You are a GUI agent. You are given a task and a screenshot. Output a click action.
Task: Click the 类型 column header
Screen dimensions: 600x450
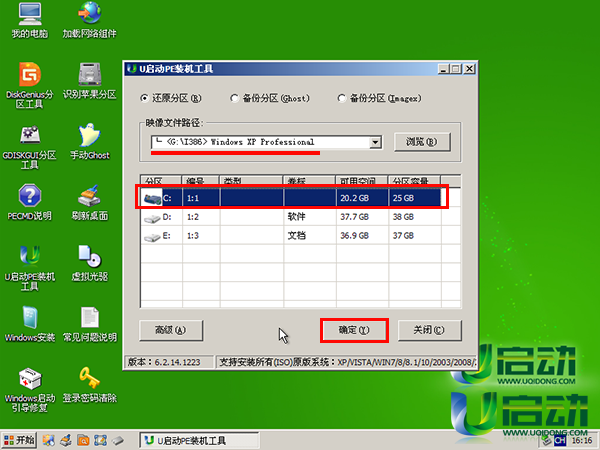[x=251, y=181]
